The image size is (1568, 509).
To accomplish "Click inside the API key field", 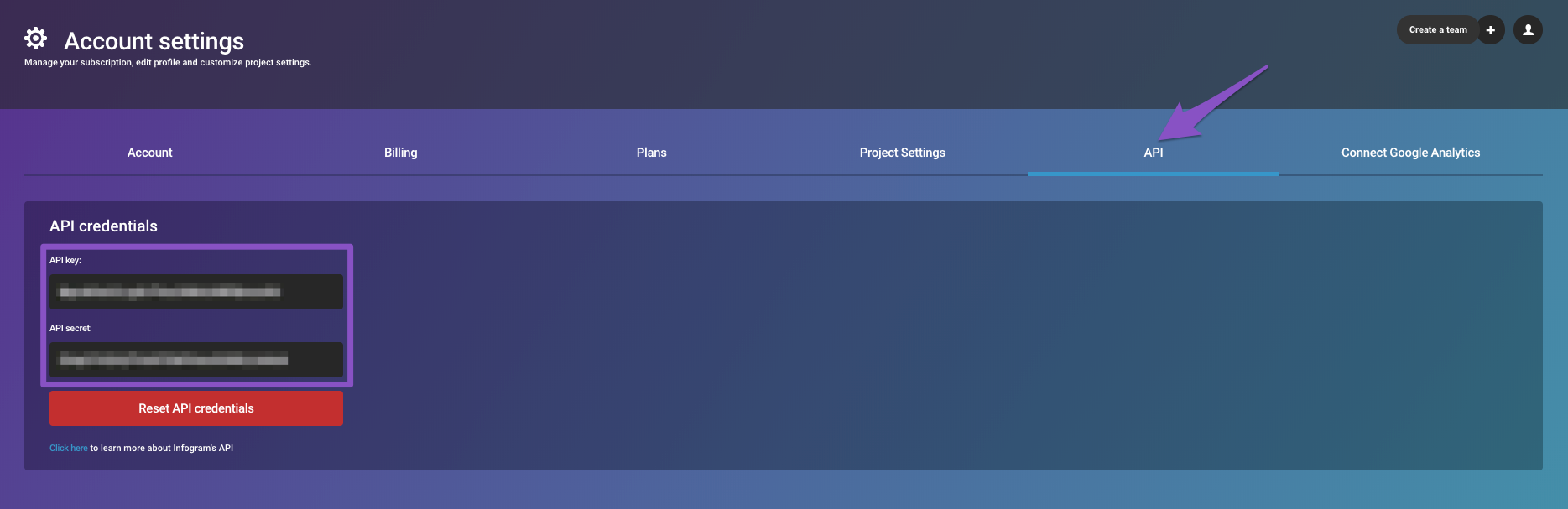I will click(x=195, y=292).
